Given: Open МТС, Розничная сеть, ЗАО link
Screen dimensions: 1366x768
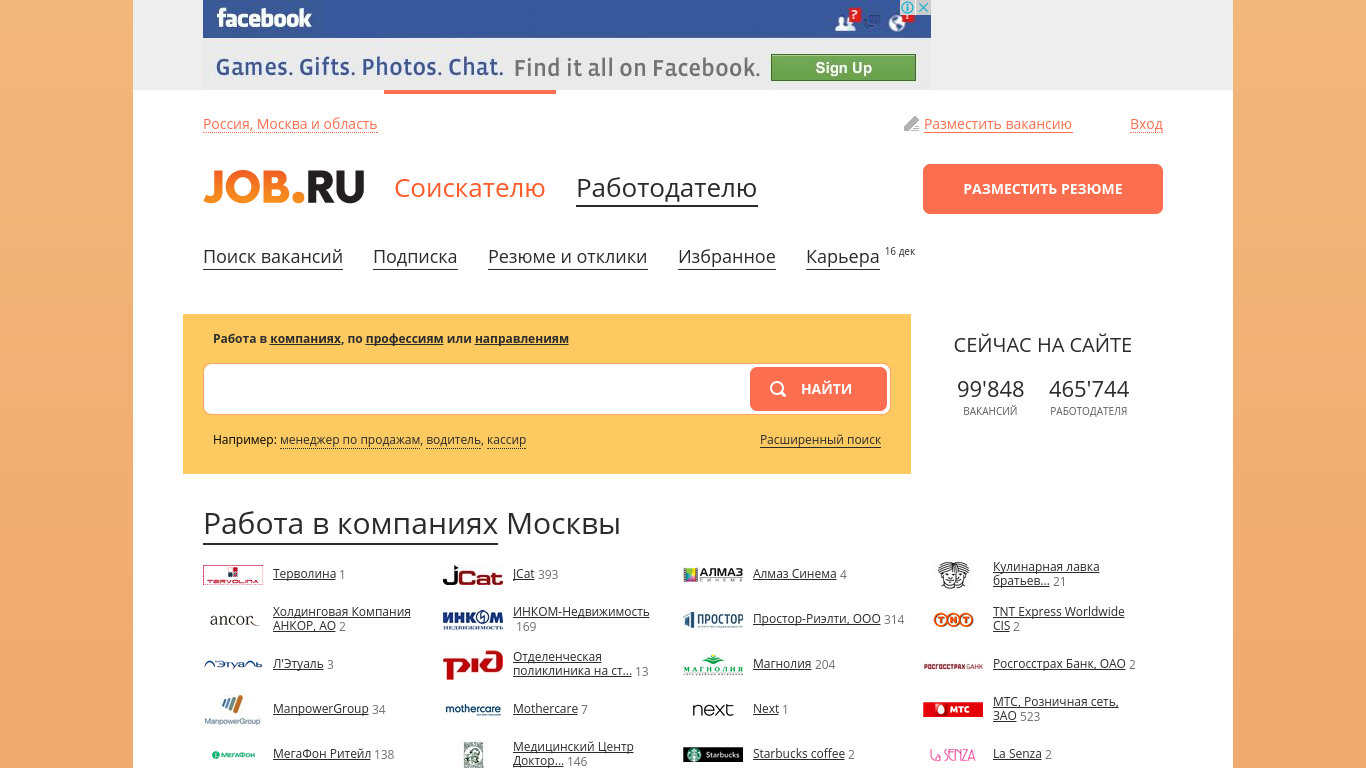Looking at the screenshot, I should 1055,709.
